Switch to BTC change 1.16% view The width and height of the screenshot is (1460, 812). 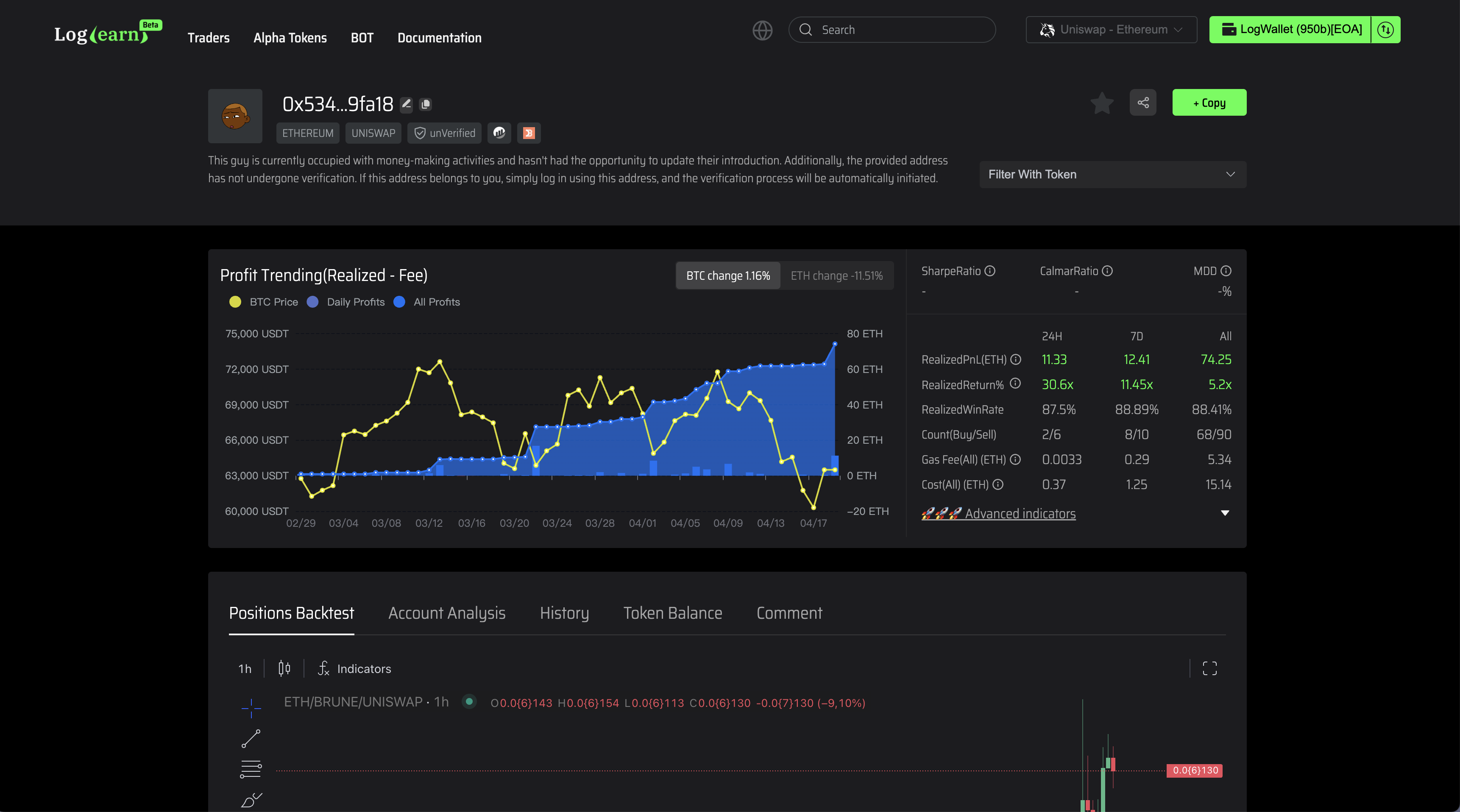[728, 275]
